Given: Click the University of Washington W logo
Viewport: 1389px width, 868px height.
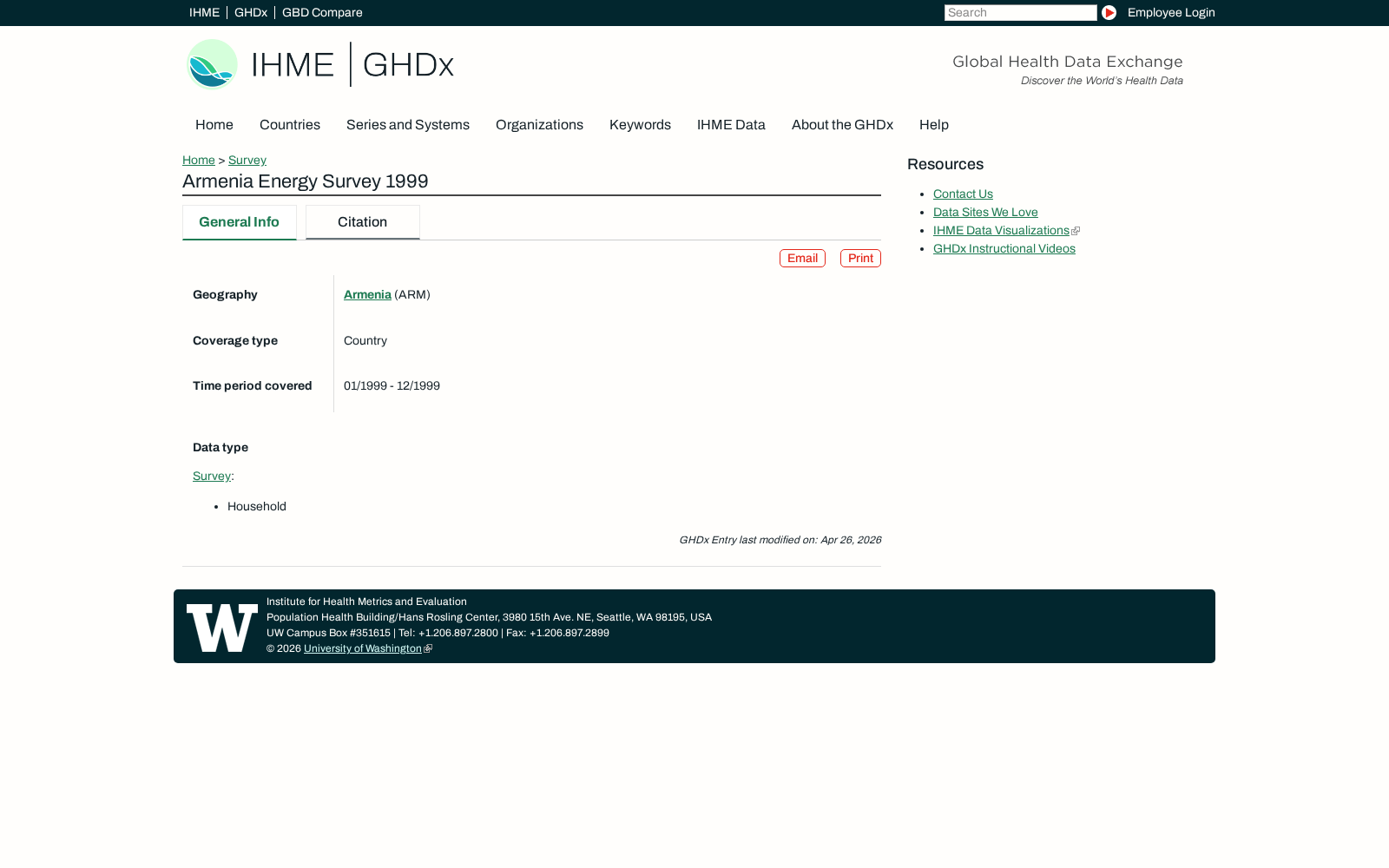Looking at the screenshot, I should pyautogui.click(x=222, y=628).
